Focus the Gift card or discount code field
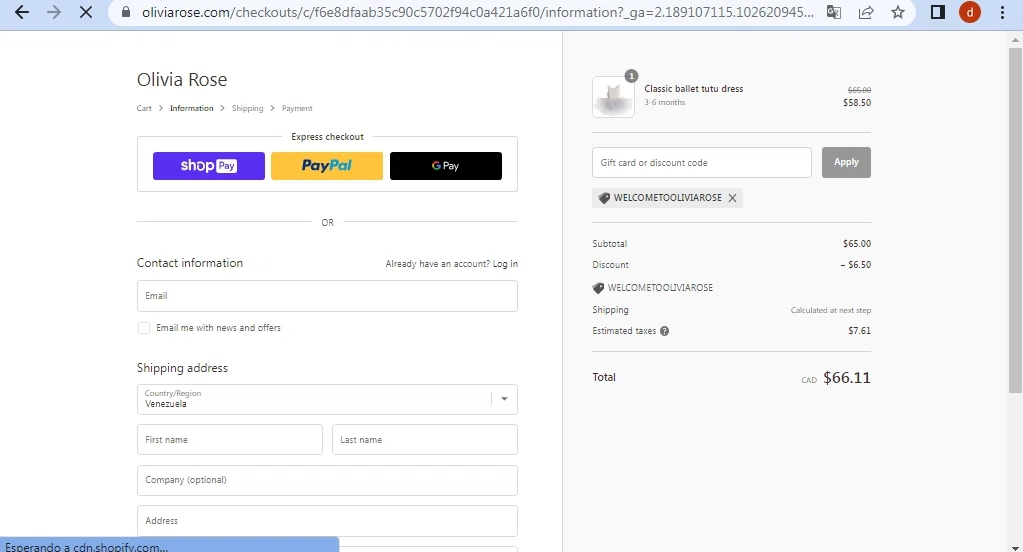 click(701, 162)
